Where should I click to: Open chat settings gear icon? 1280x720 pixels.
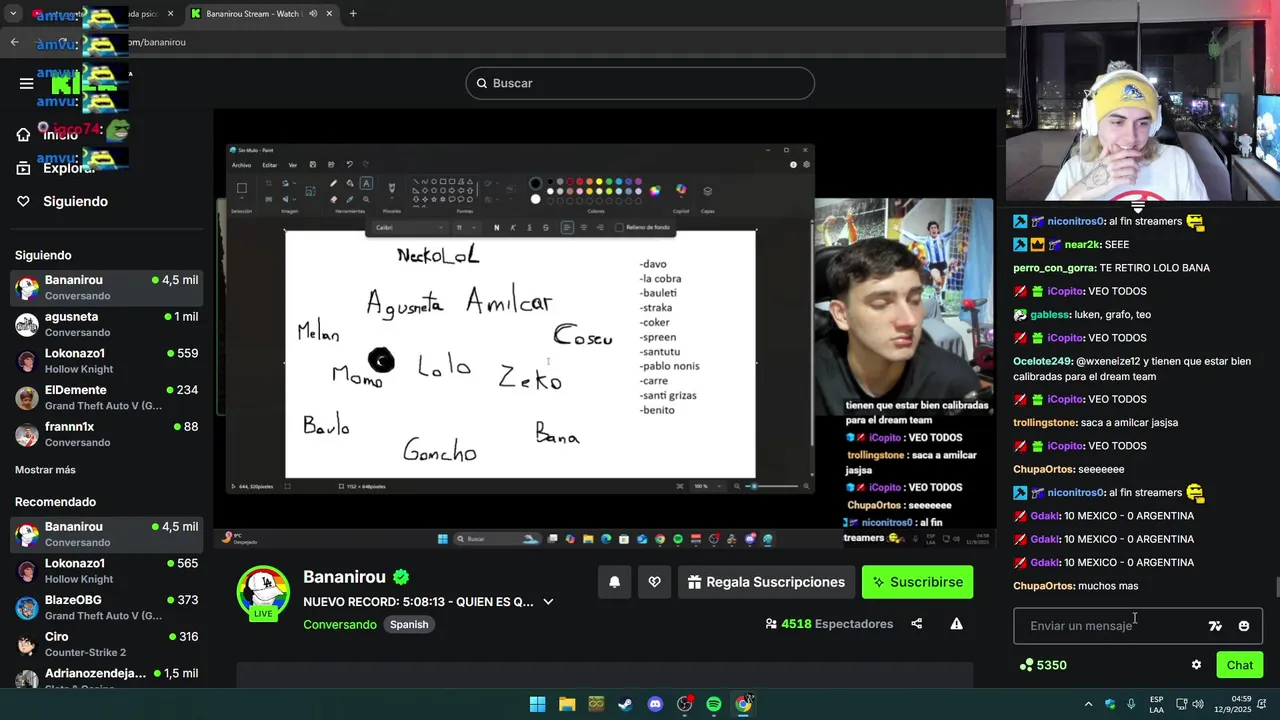1196,665
